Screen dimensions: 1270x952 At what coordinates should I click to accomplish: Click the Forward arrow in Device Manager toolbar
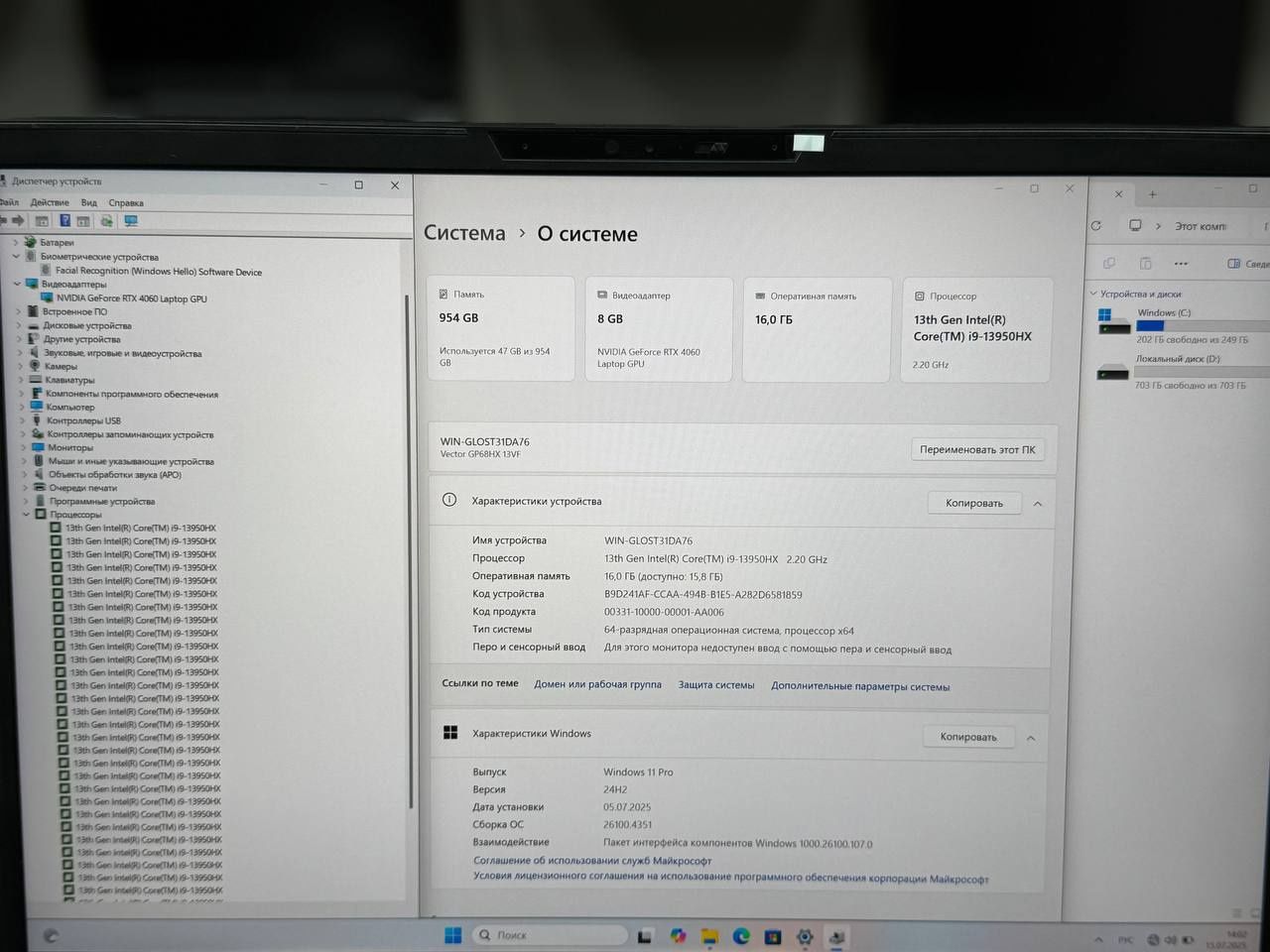(18, 220)
